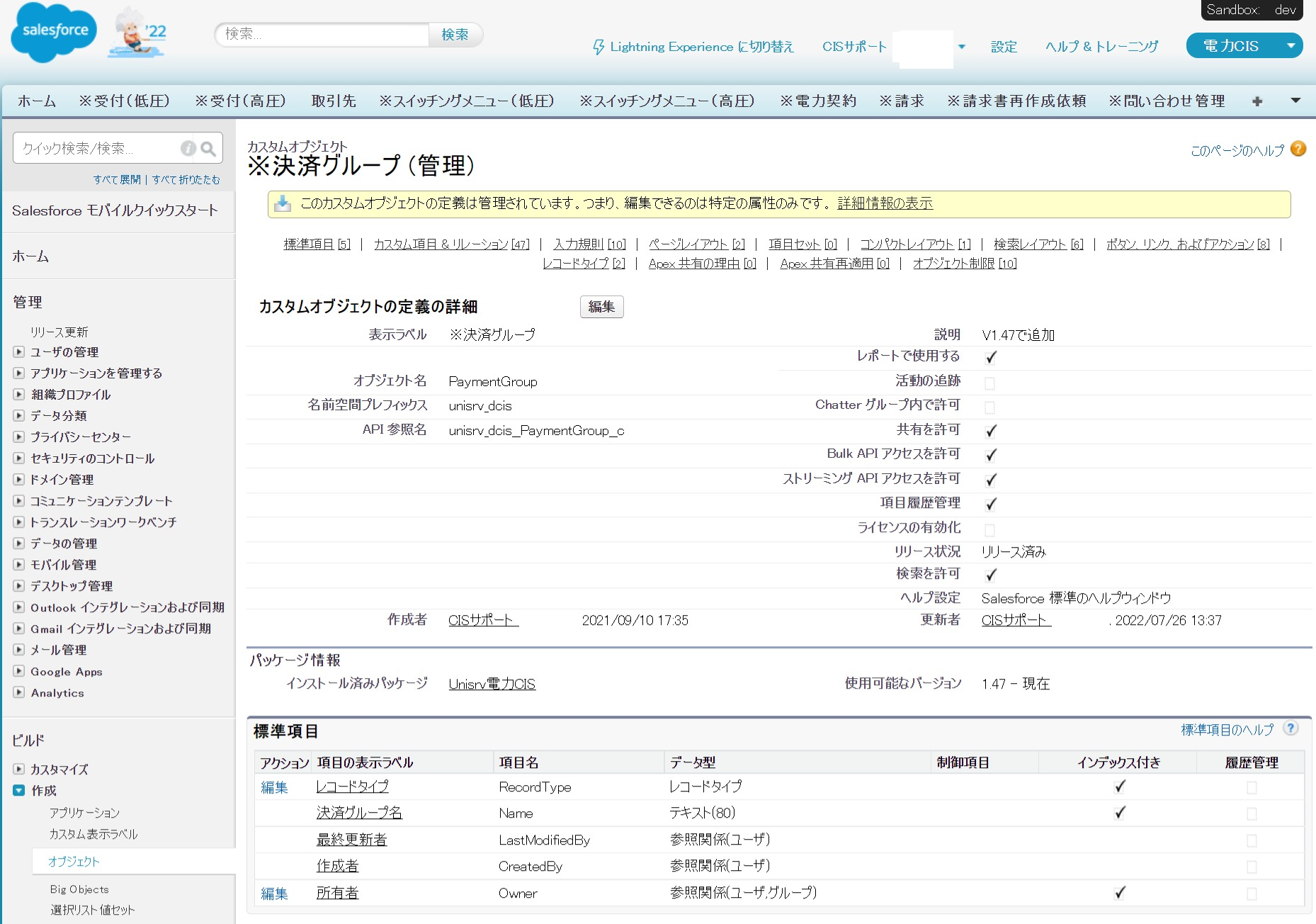
Task: Click 詳細情報の表示 link
Action: (x=885, y=203)
